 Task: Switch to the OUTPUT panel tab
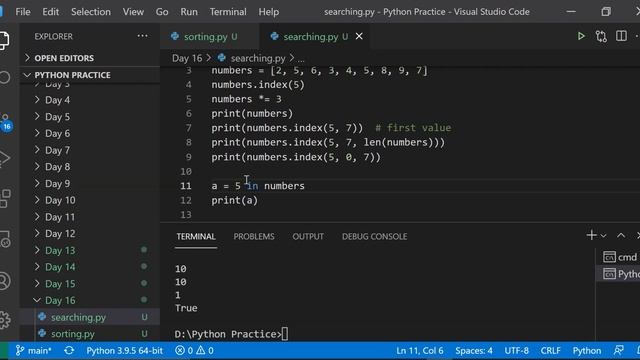[x=308, y=236]
